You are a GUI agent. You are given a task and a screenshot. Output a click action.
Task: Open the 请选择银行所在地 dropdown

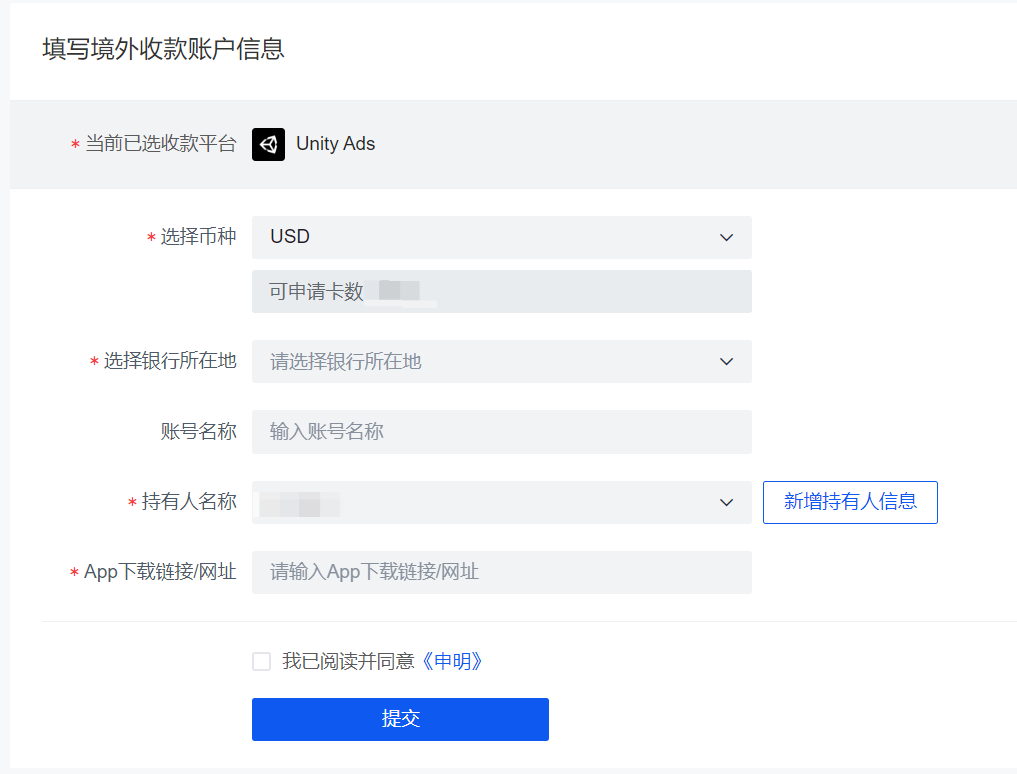(501, 361)
